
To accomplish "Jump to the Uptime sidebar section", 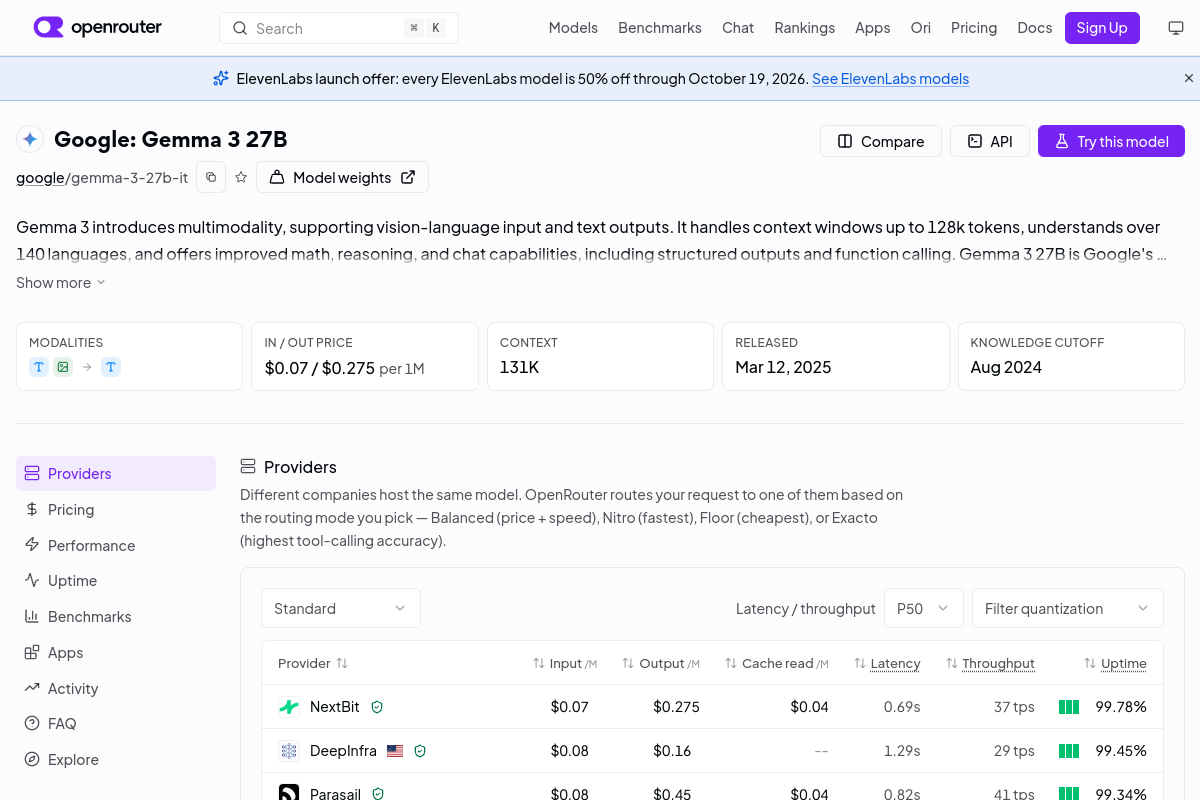I will [x=116, y=581].
